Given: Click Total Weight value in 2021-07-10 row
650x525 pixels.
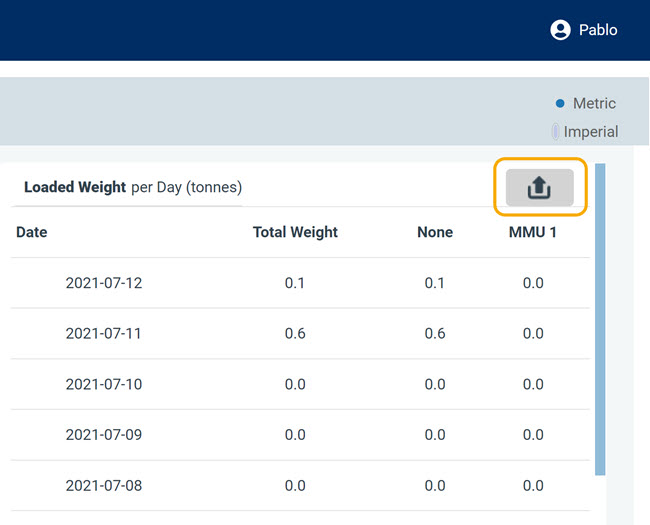Looking at the screenshot, I should pos(295,384).
